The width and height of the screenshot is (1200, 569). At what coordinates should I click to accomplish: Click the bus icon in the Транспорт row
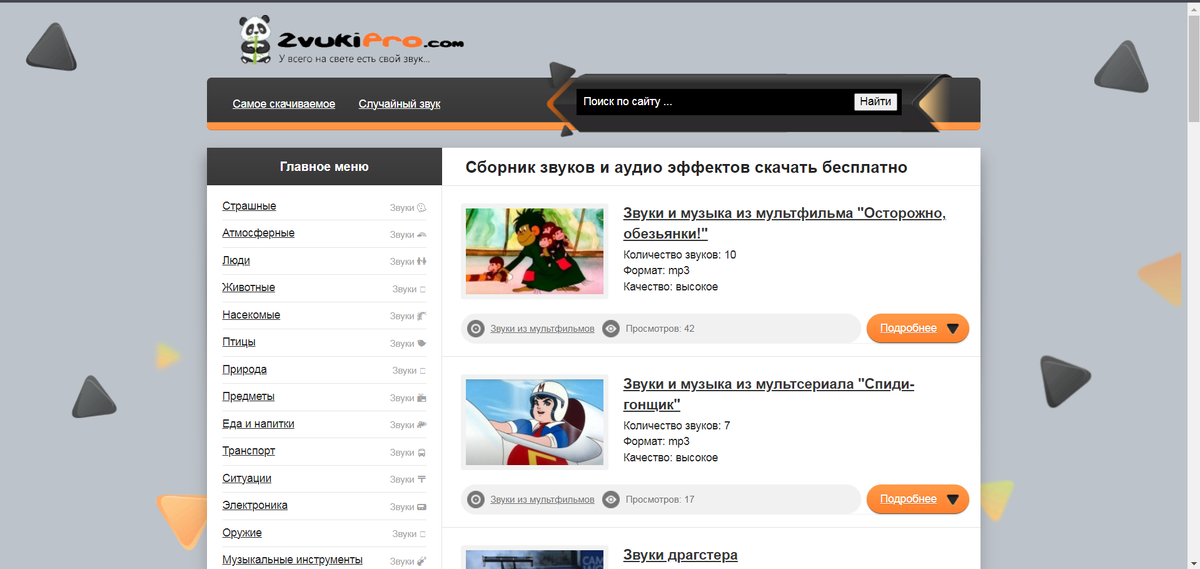(422, 452)
